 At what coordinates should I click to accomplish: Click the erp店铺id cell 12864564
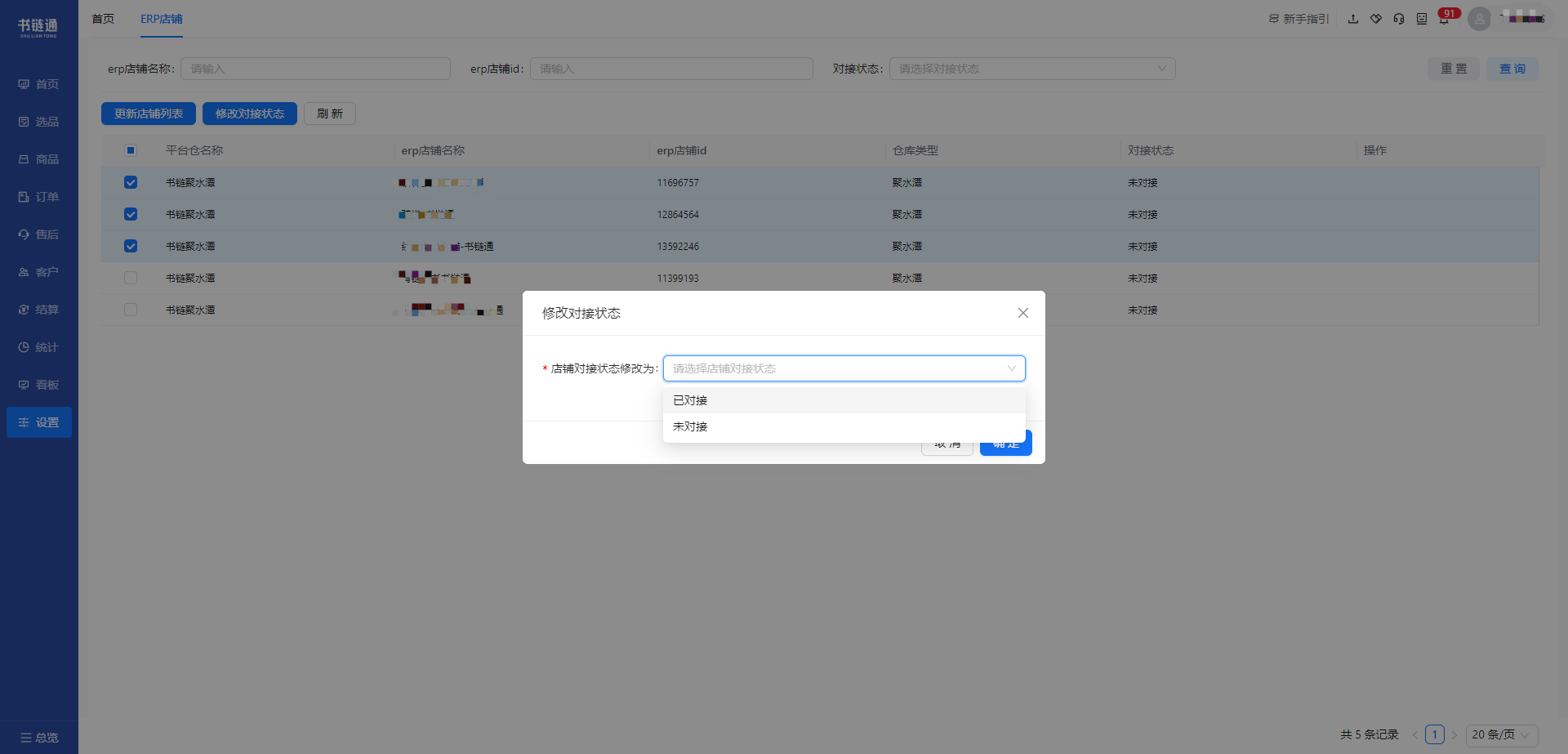pyautogui.click(x=678, y=215)
